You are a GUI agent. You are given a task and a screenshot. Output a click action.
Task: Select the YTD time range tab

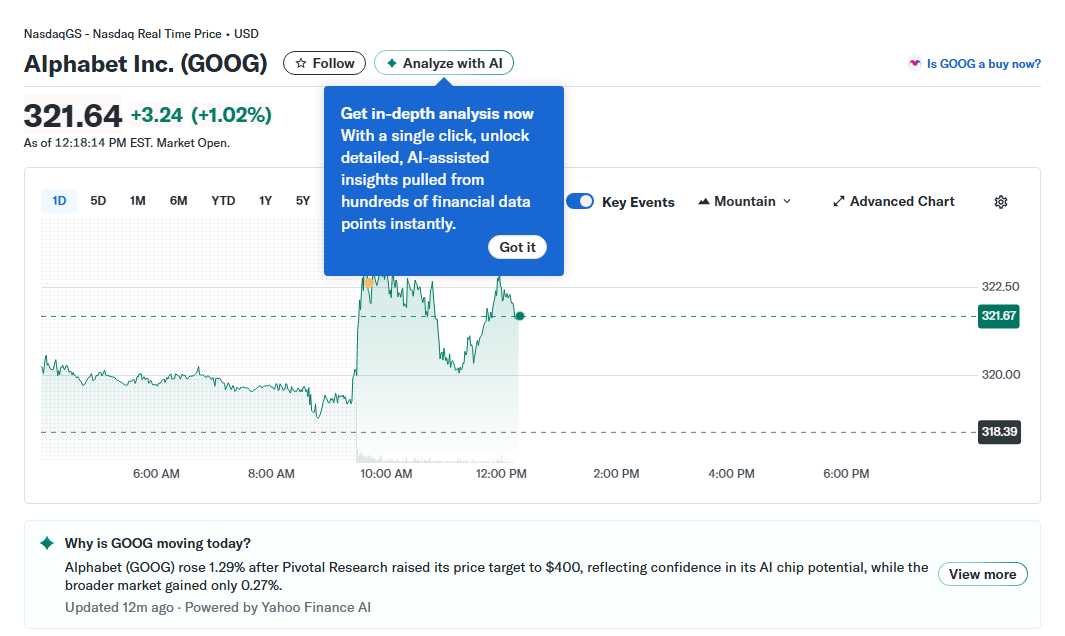[223, 200]
